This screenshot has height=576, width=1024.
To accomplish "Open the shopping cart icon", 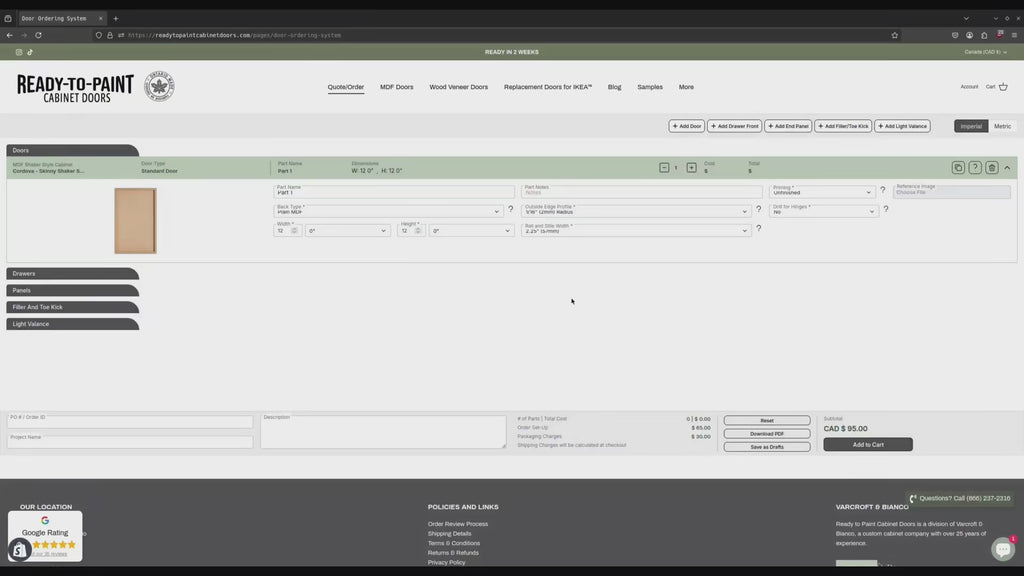I will (1003, 87).
